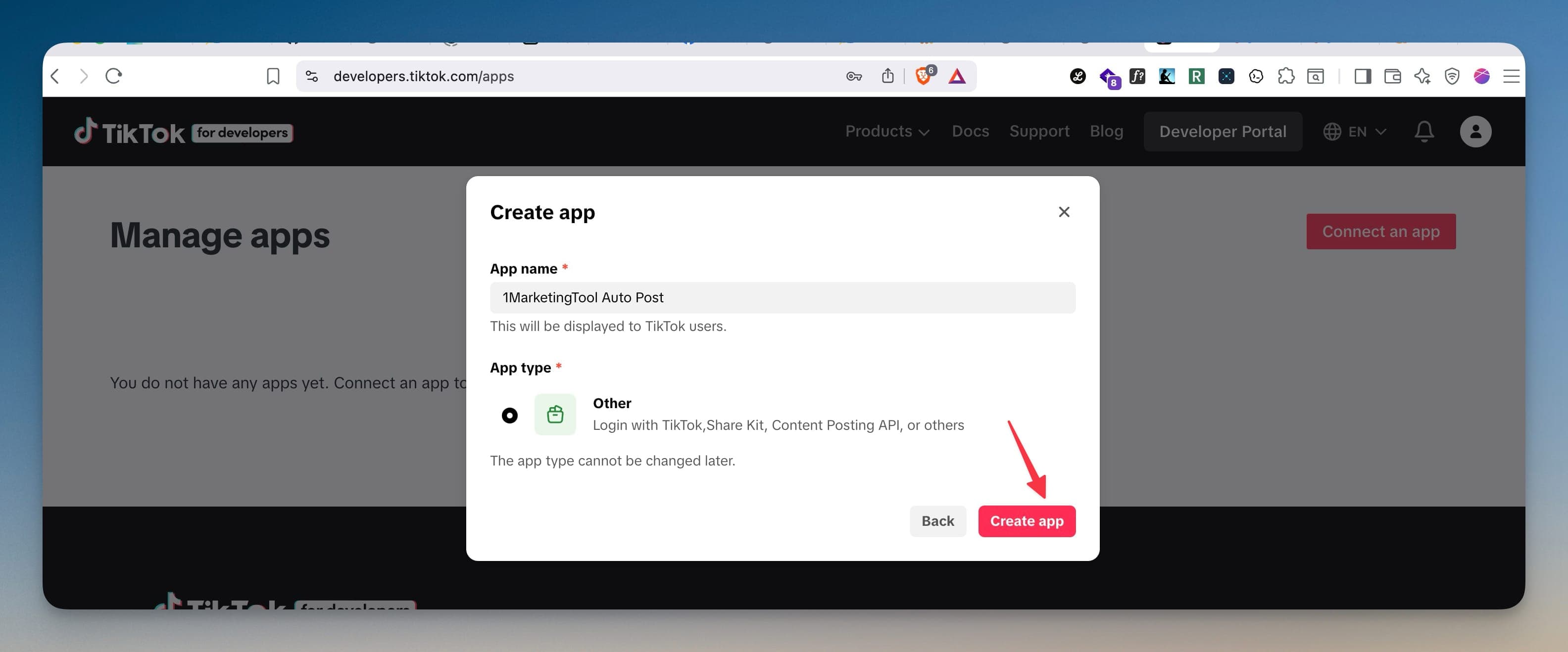
Task: Click the Back button in the dialog
Action: 938,521
